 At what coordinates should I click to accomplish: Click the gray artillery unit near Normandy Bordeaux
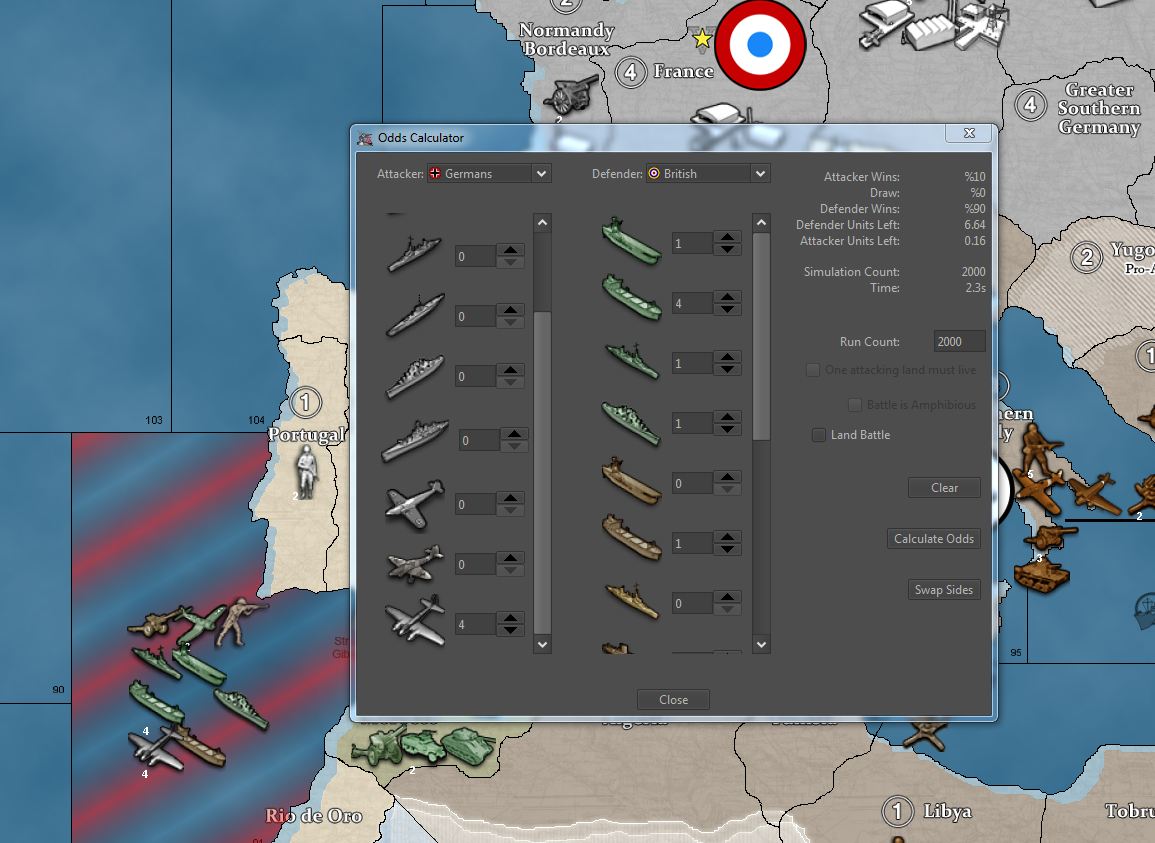(x=571, y=97)
